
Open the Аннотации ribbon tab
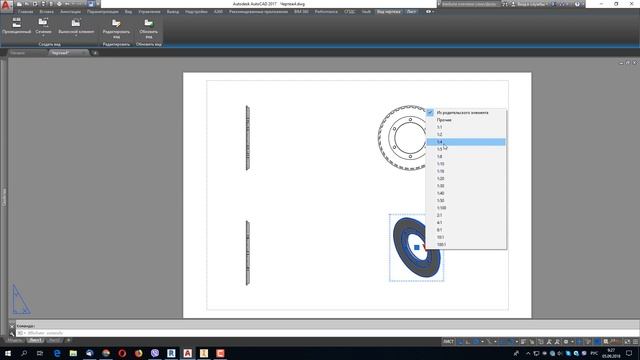pos(71,12)
